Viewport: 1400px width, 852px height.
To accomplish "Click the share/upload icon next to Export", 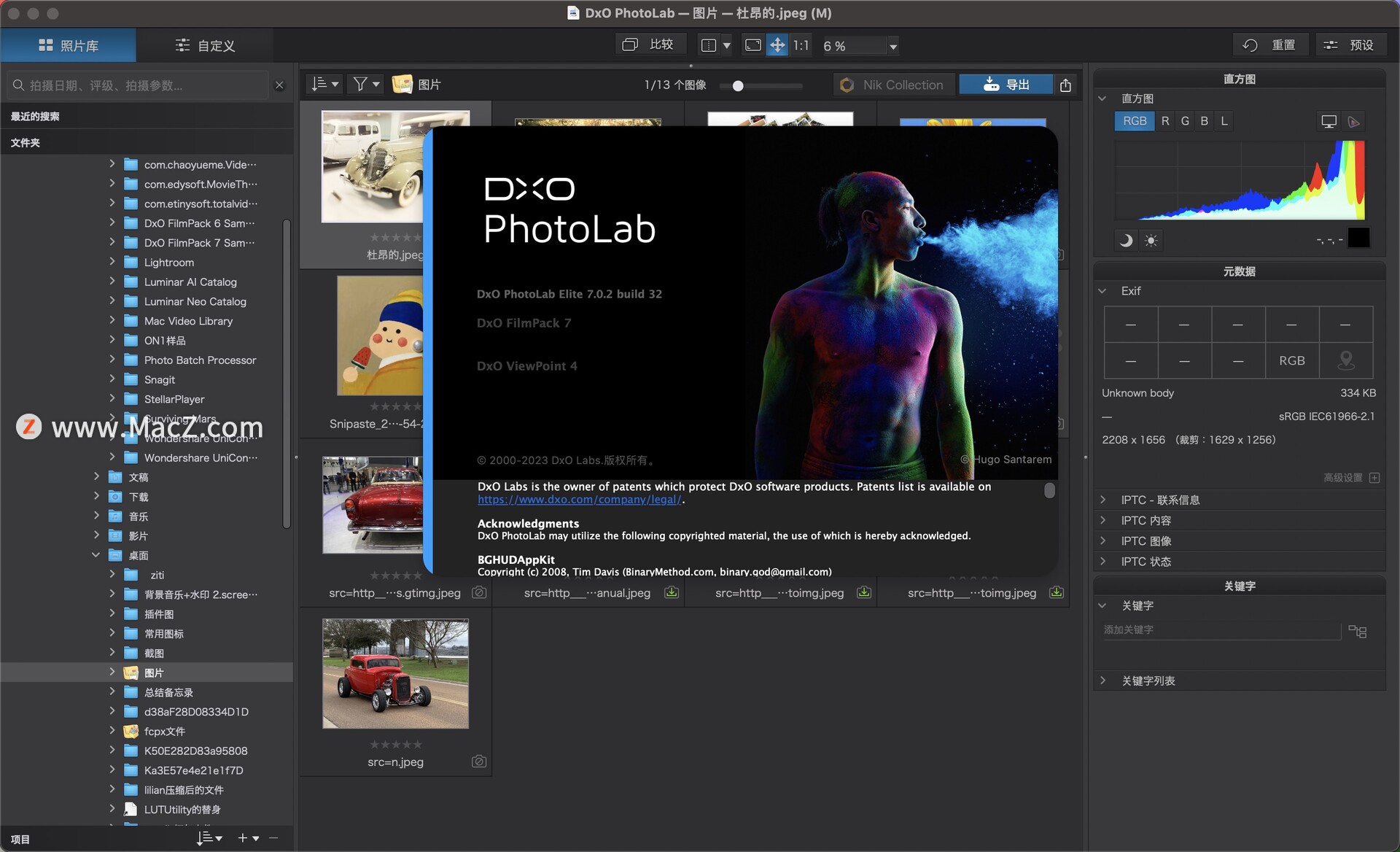I will (x=1065, y=85).
